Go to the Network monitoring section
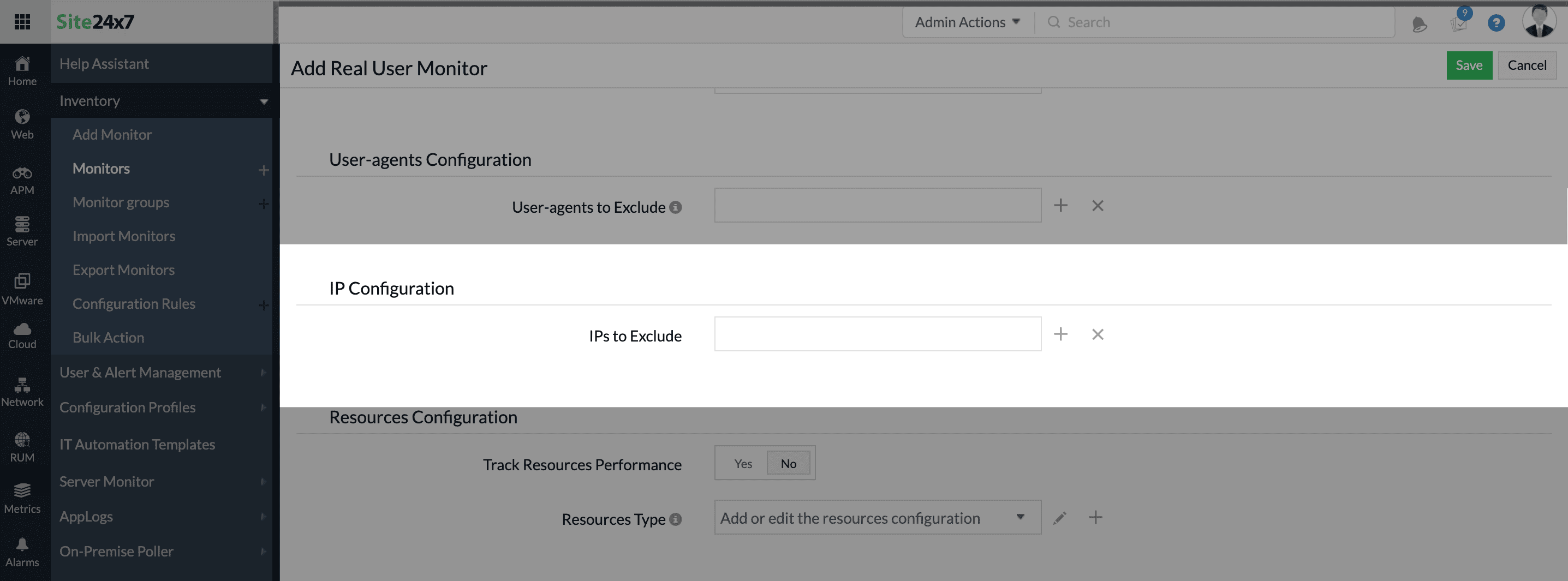The height and width of the screenshot is (581, 1568). [x=22, y=391]
